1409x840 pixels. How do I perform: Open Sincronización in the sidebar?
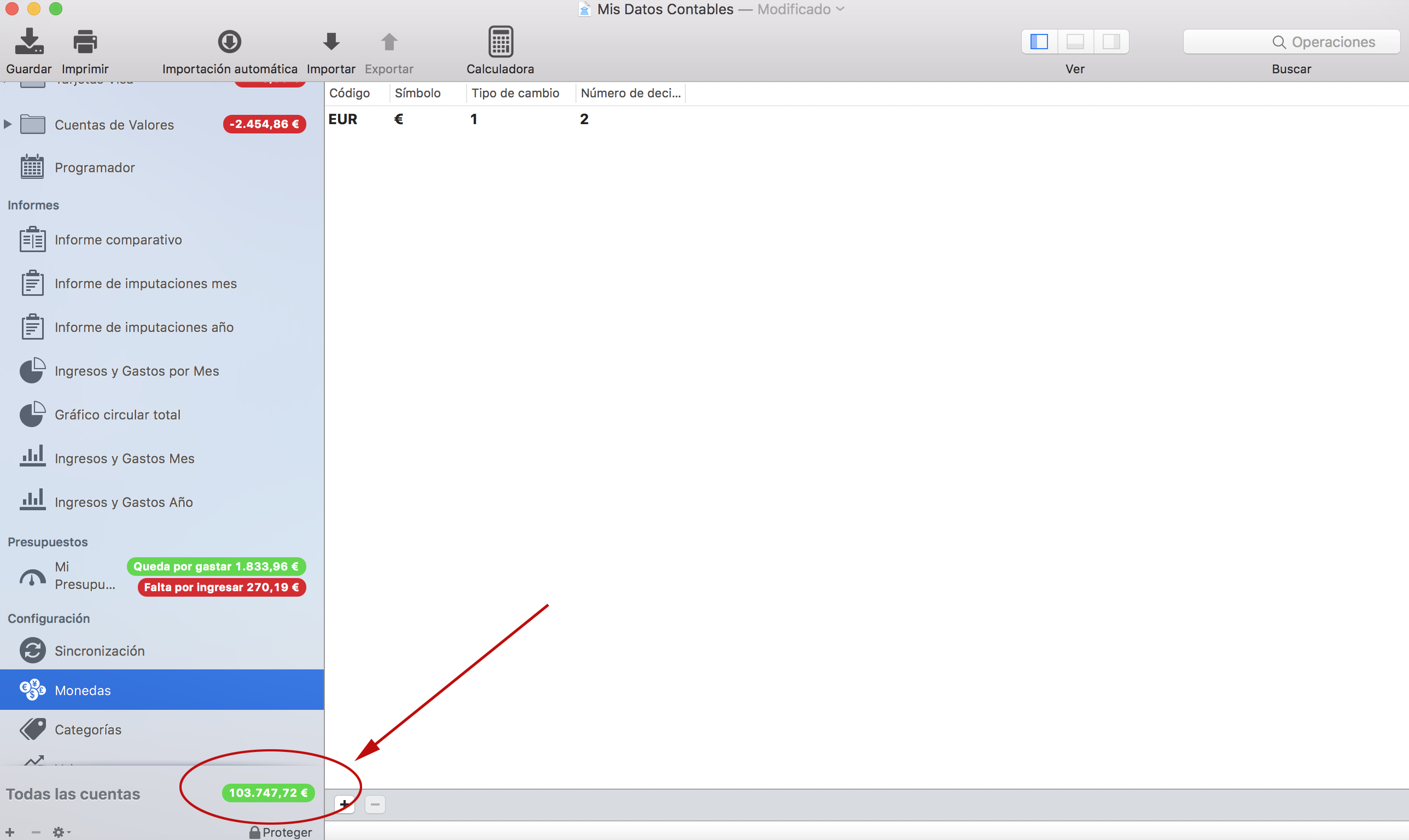[x=99, y=651]
